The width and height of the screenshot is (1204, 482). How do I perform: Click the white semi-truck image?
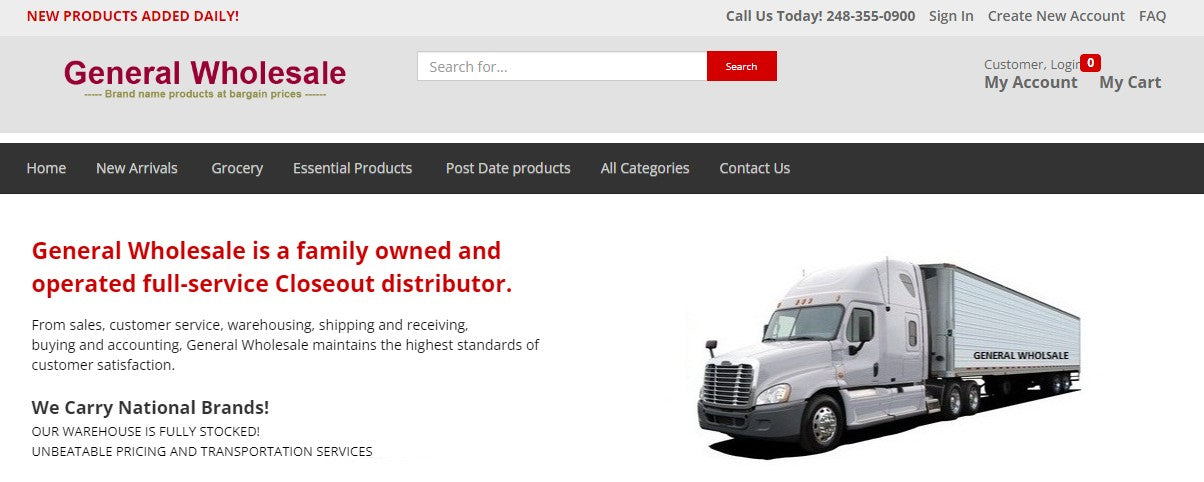pos(885,355)
